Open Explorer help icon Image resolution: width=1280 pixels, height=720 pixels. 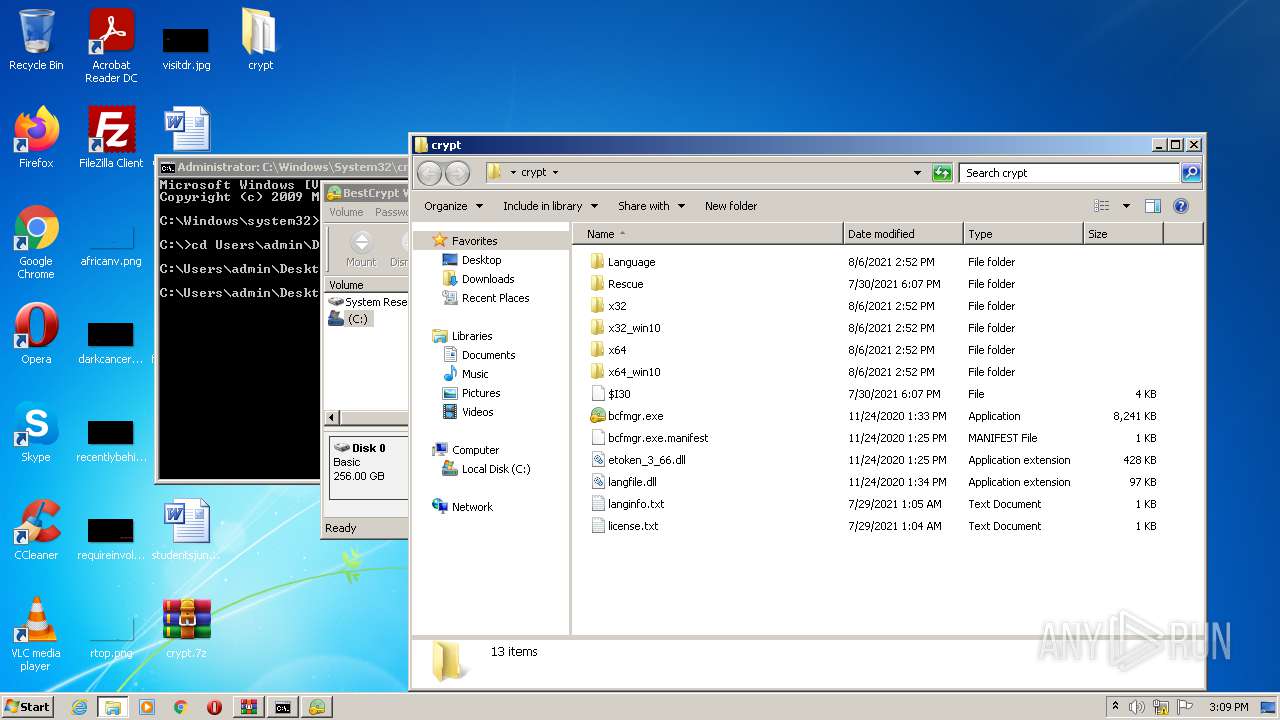(1180, 206)
